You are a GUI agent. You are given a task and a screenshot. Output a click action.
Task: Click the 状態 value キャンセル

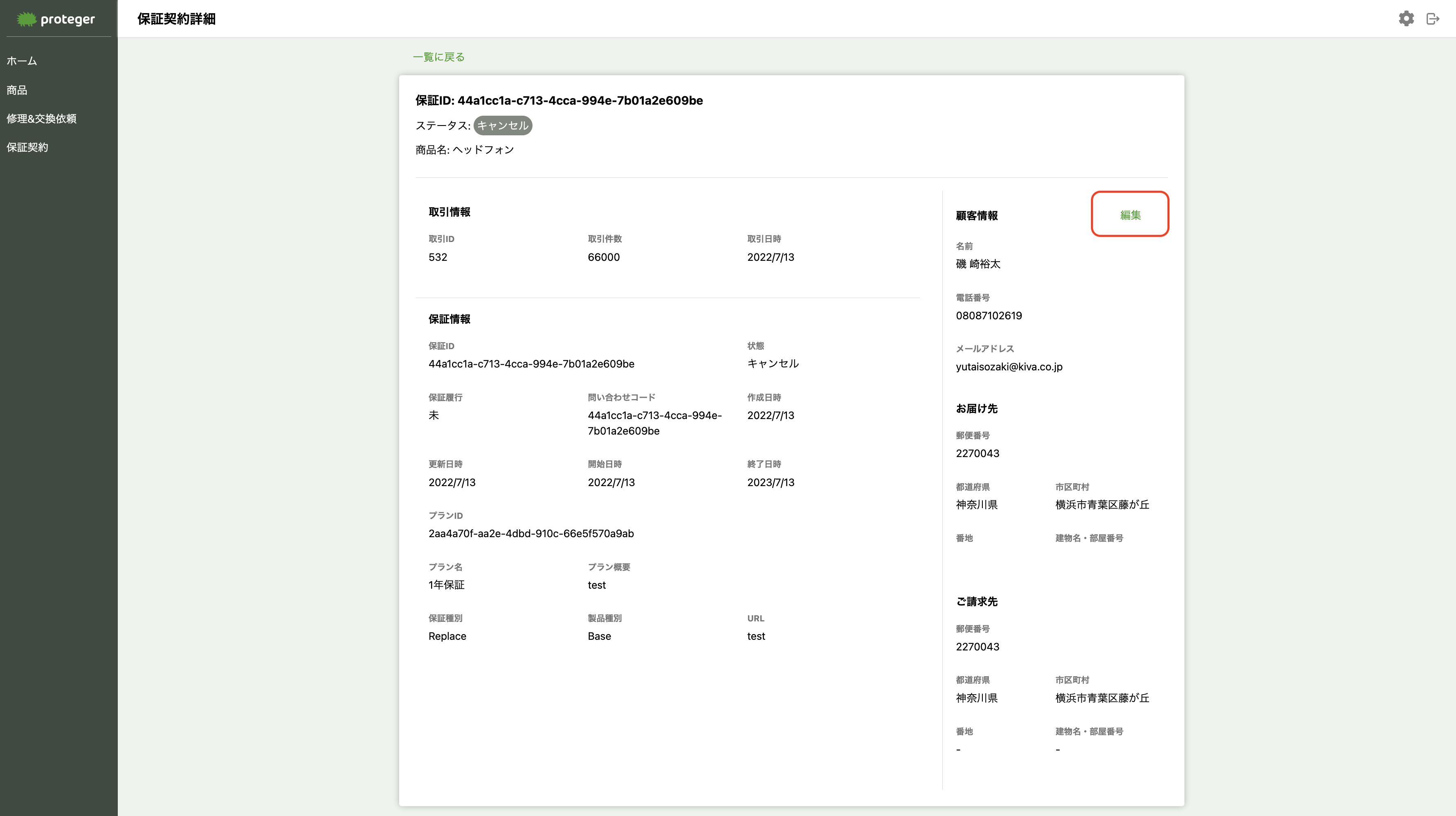(x=773, y=364)
